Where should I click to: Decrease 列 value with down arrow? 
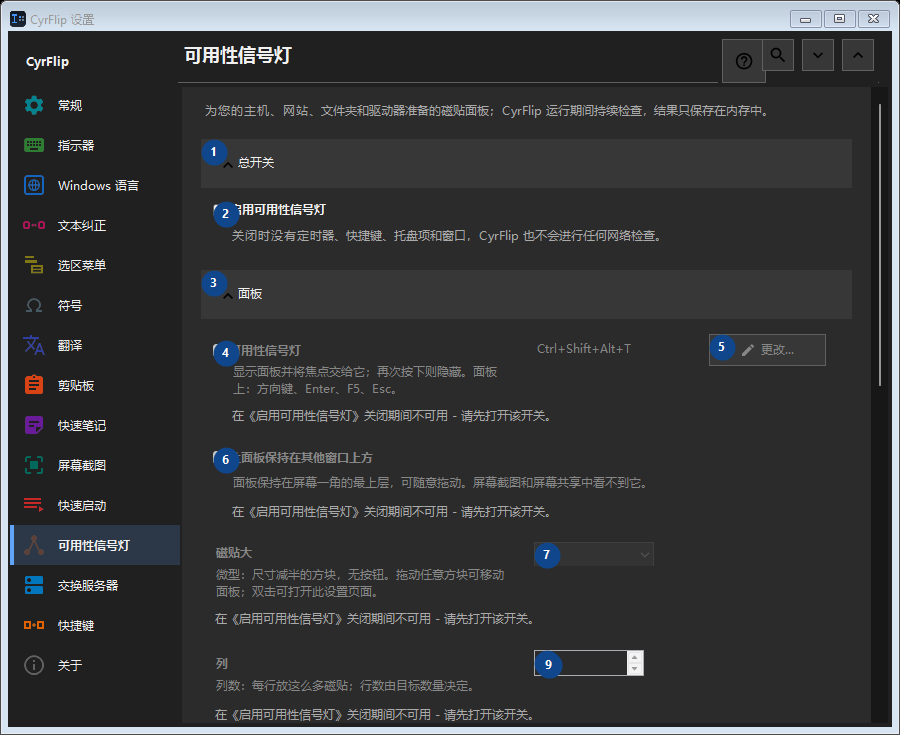[x=635, y=669]
